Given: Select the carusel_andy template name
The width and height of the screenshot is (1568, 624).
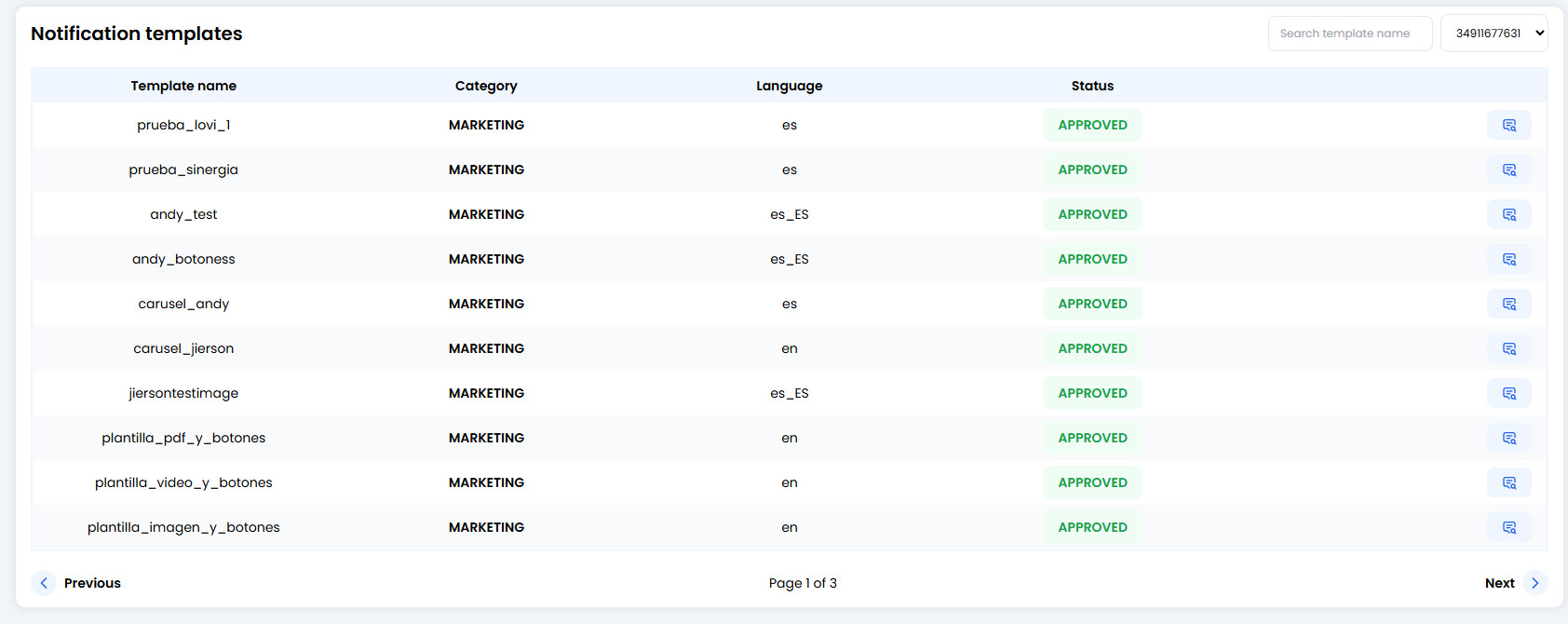Looking at the screenshot, I should [183, 304].
